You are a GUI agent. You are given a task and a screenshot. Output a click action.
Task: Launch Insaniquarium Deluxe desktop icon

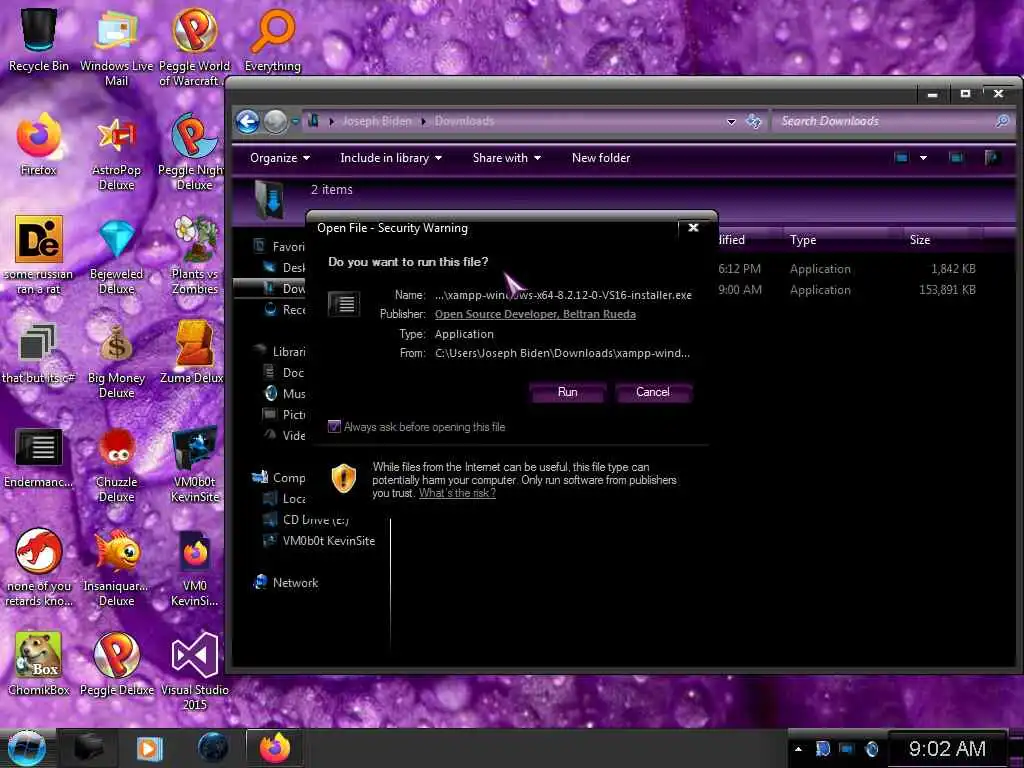click(116, 567)
